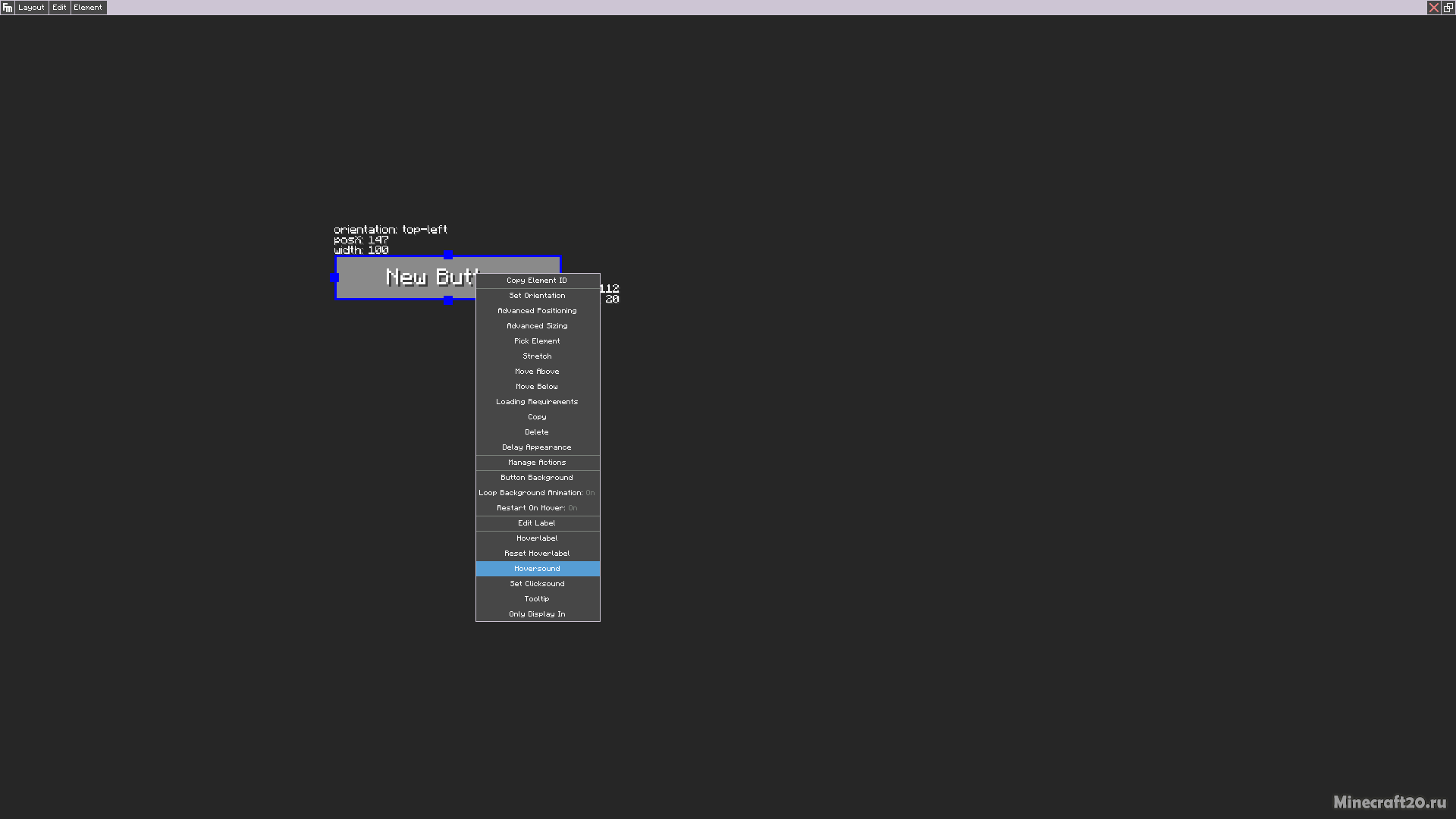Screen dimensions: 1456x819
Task: Toggle 'Loop Background Animation' setting
Action: 537,492
